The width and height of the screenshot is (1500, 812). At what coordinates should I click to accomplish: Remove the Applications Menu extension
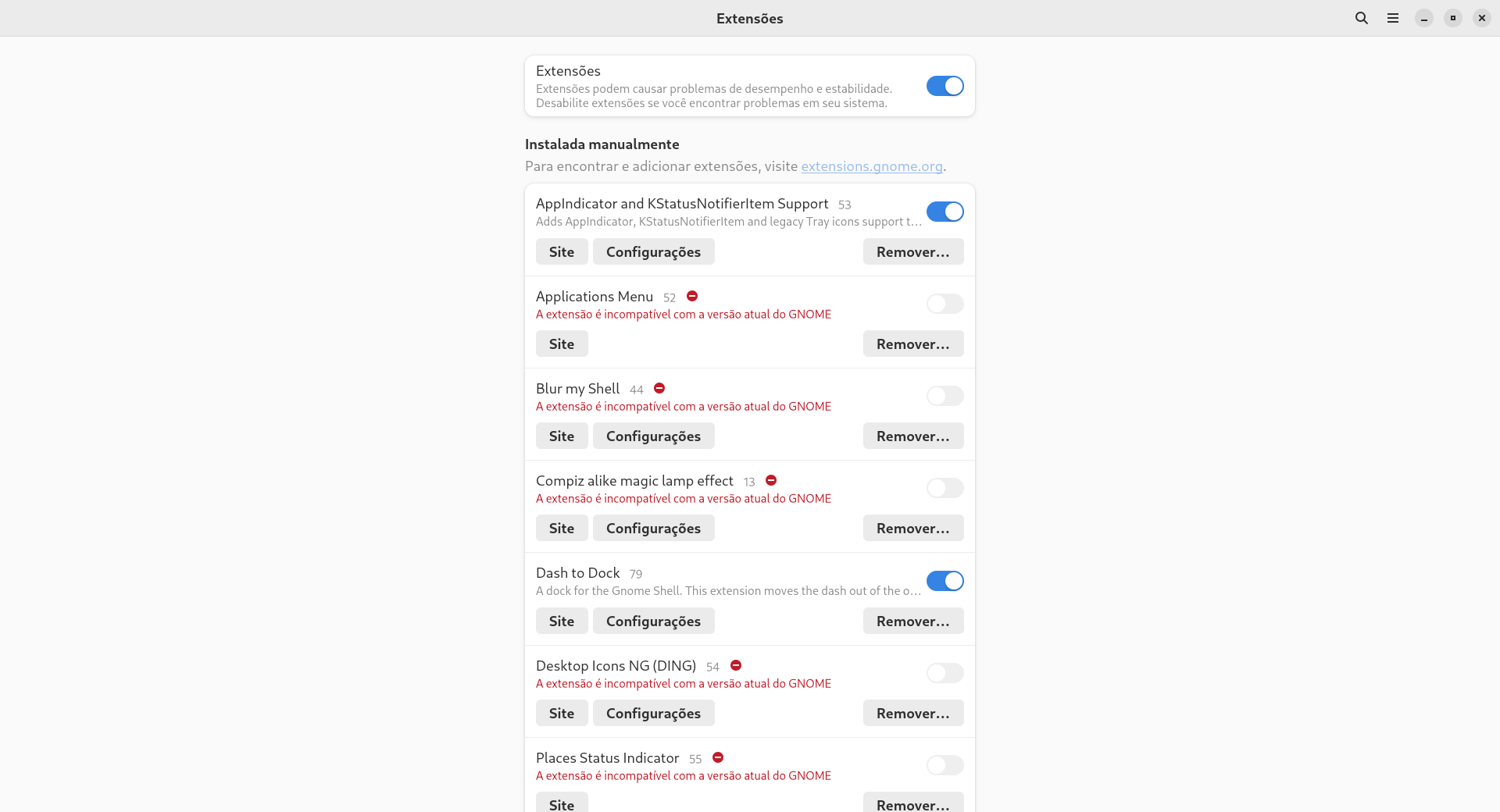(912, 344)
